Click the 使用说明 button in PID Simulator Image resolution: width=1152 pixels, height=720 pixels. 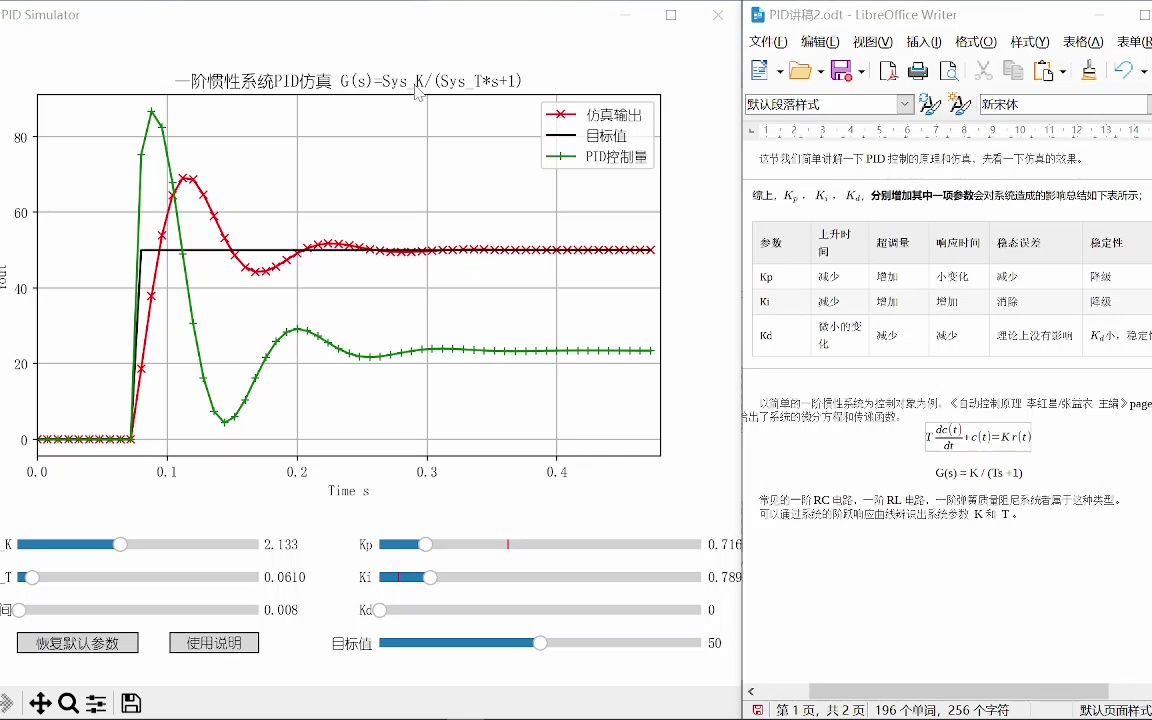pos(213,643)
